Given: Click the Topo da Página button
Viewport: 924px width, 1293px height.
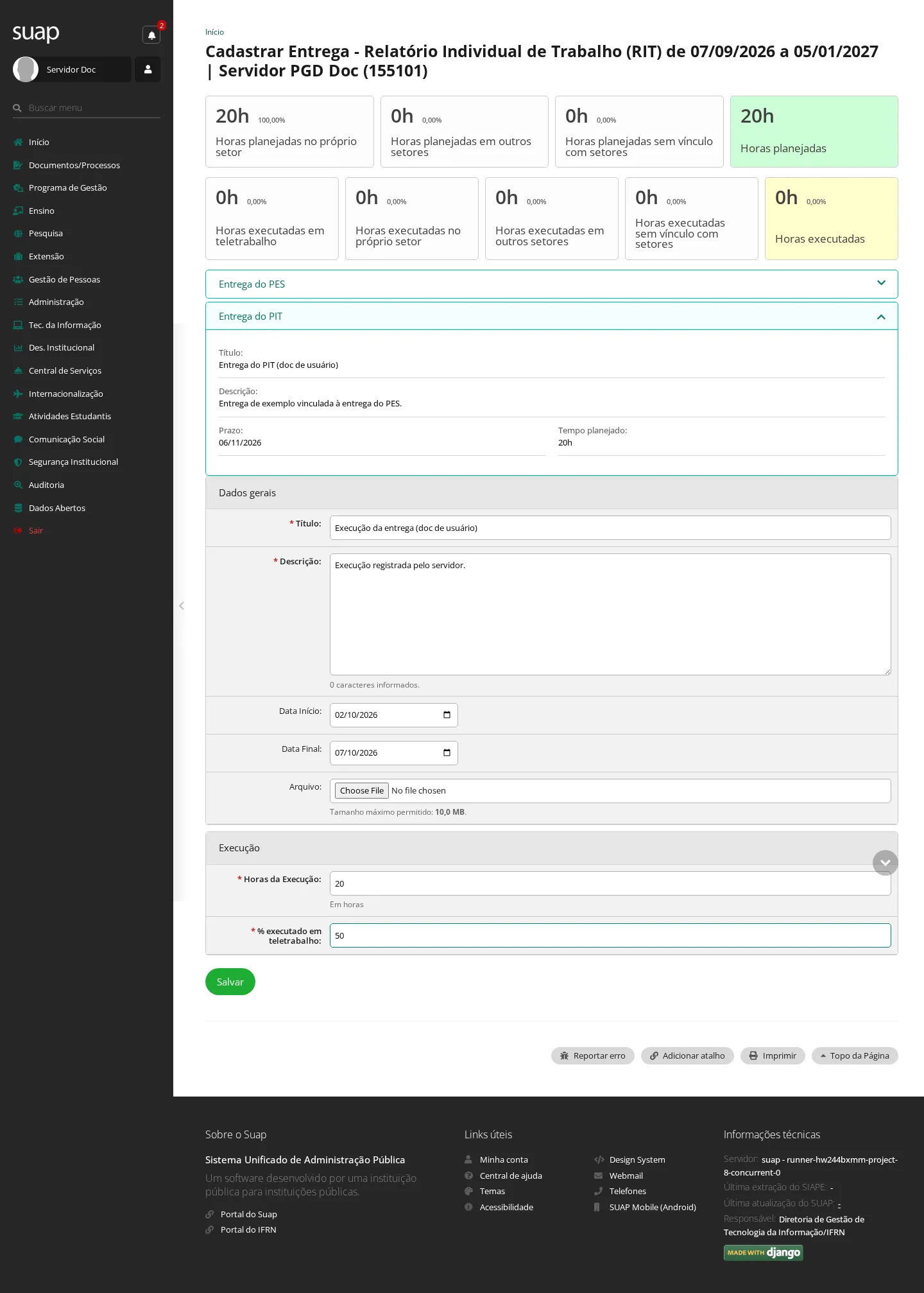Looking at the screenshot, I should (855, 1055).
